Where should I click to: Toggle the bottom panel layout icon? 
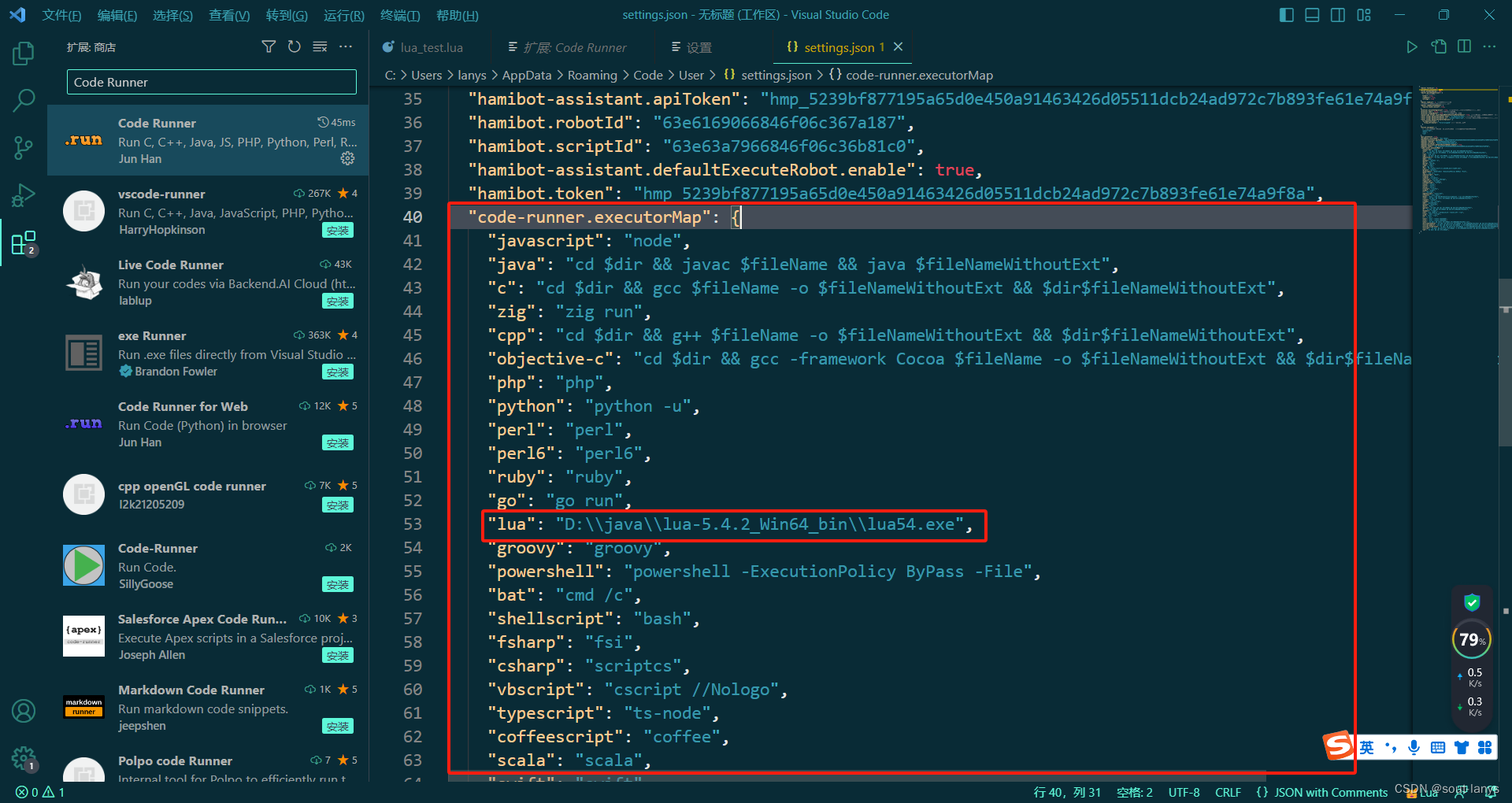click(1312, 15)
